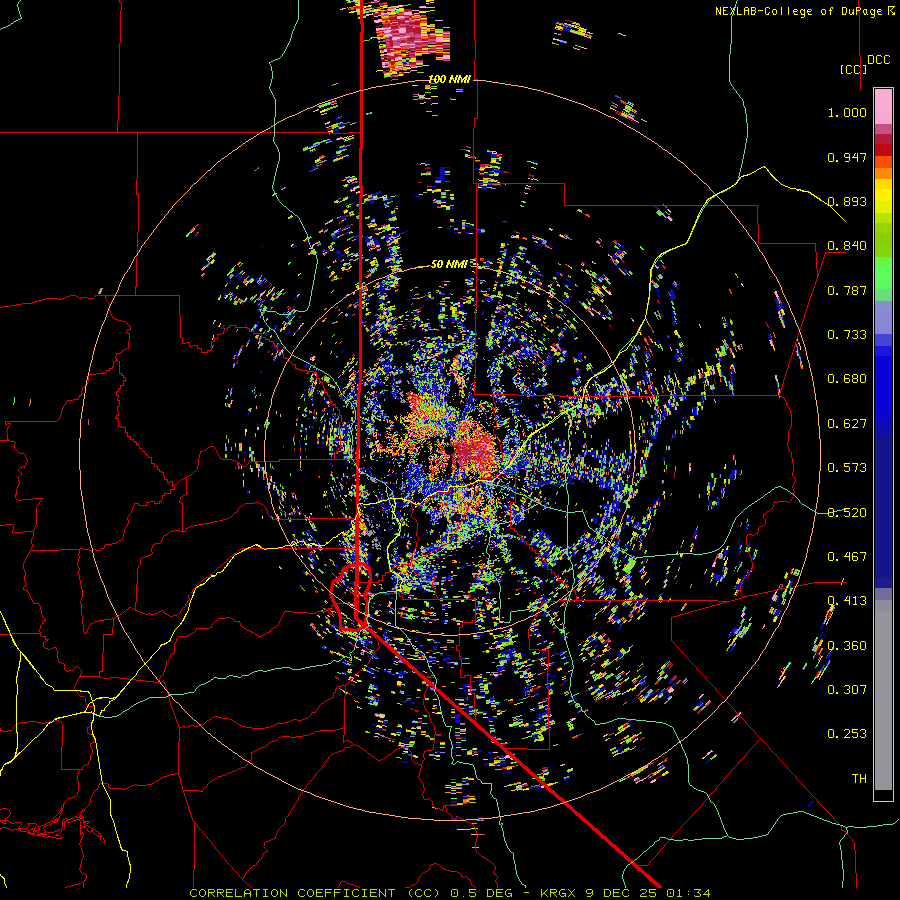The width and height of the screenshot is (900, 900).
Task: Select the 0.840 legend value
Action: tap(847, 246)
